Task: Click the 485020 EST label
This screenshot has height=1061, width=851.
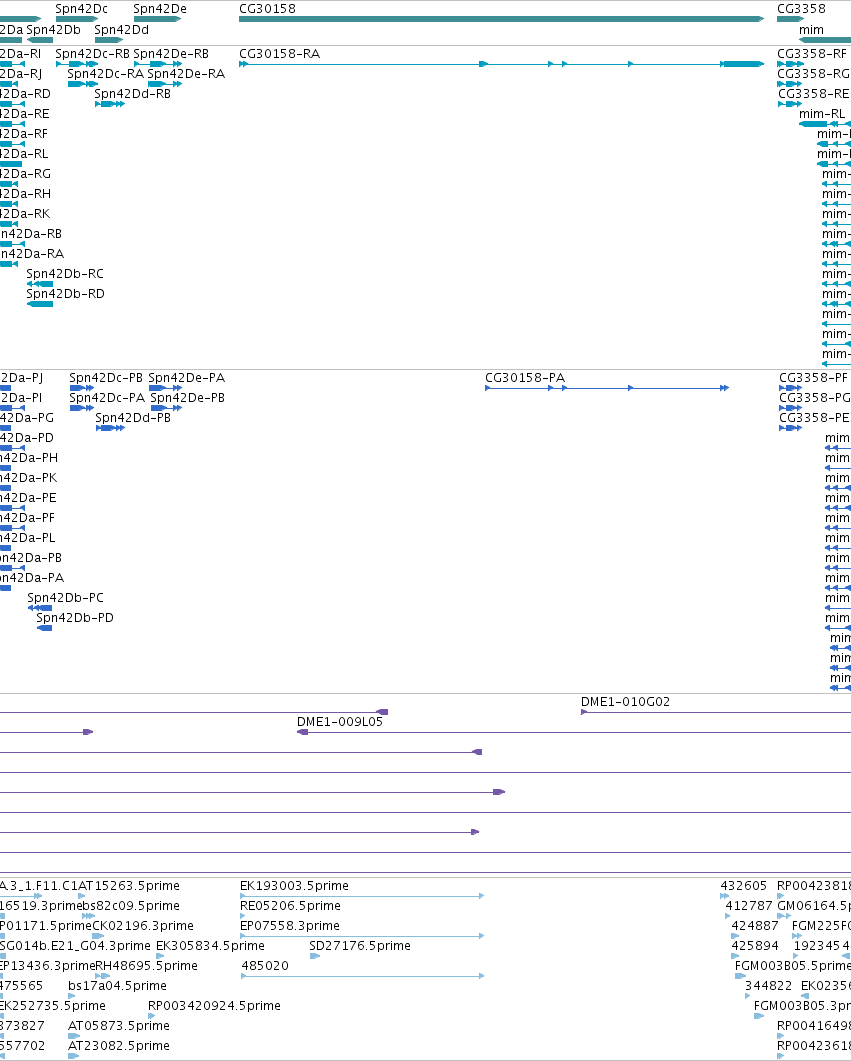Action: [x=265, y=966]
